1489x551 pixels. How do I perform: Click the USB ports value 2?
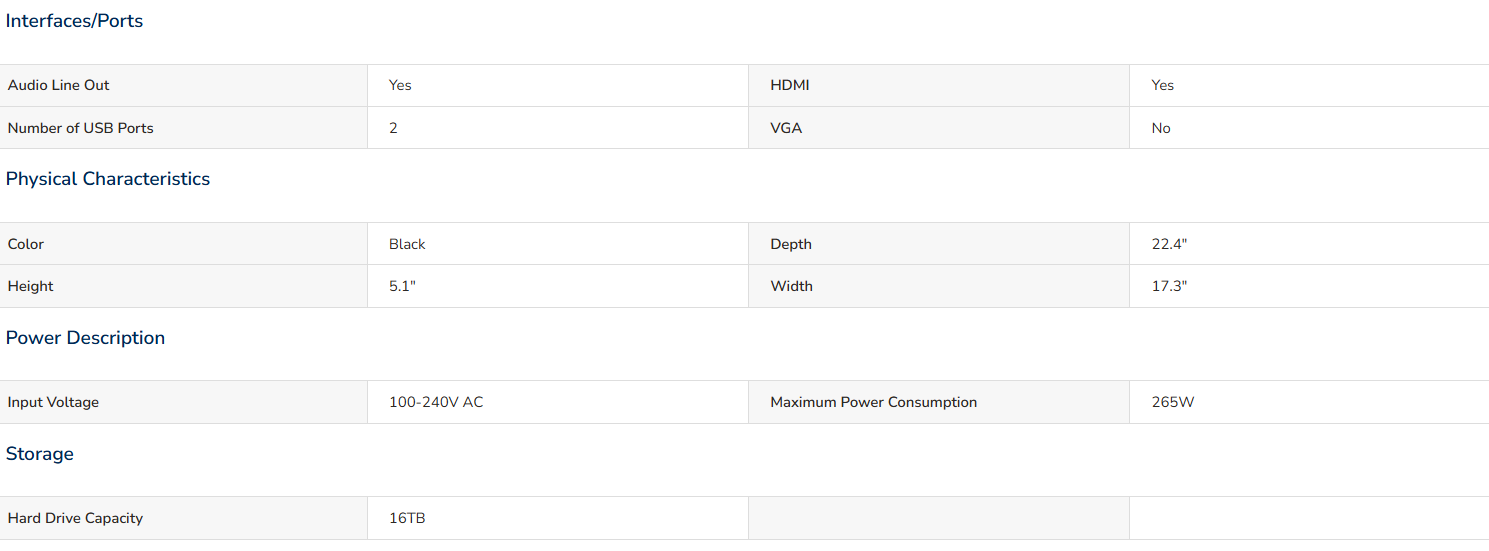tap(393, 128)
